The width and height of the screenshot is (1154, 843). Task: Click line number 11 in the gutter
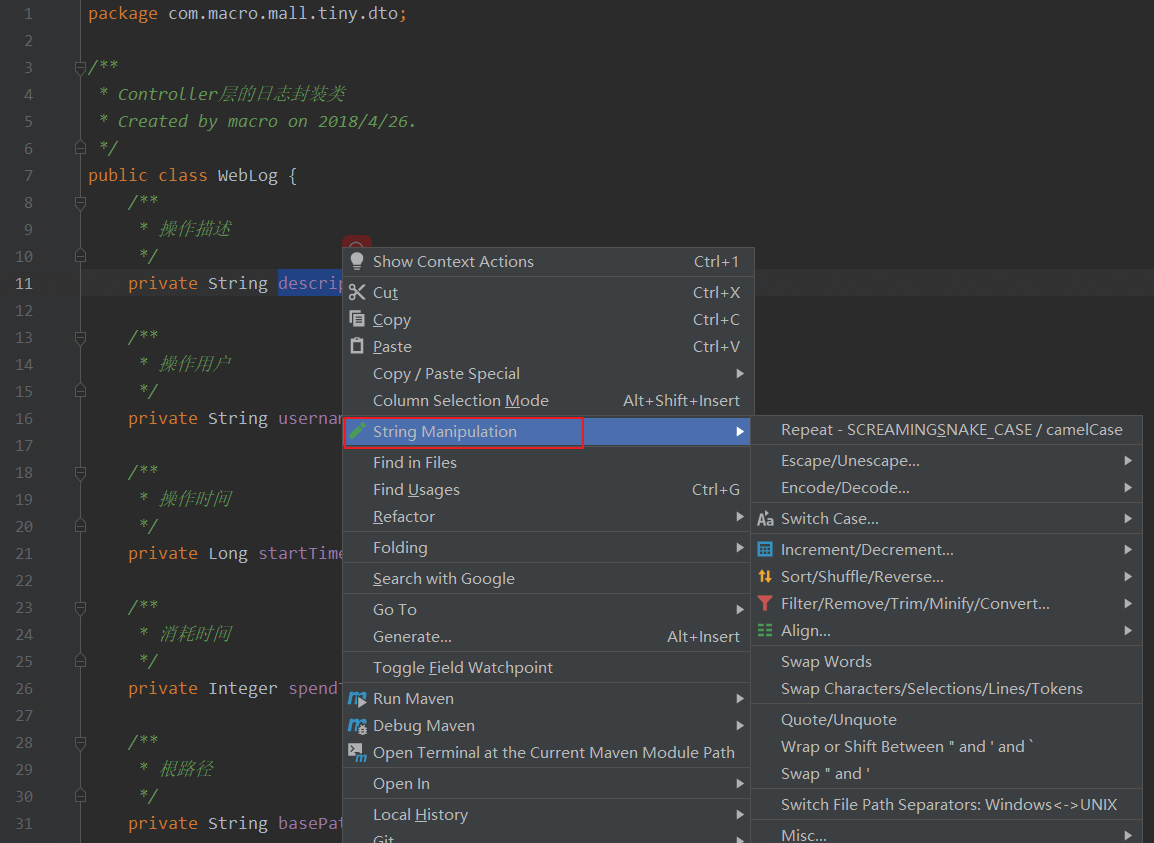click(x=24, y=283)
